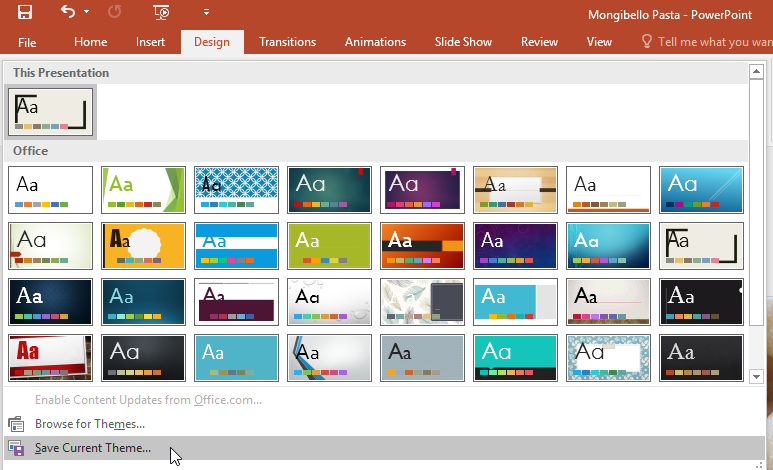
Task: Click the Undo arrow icon
Action: point(67,12)
